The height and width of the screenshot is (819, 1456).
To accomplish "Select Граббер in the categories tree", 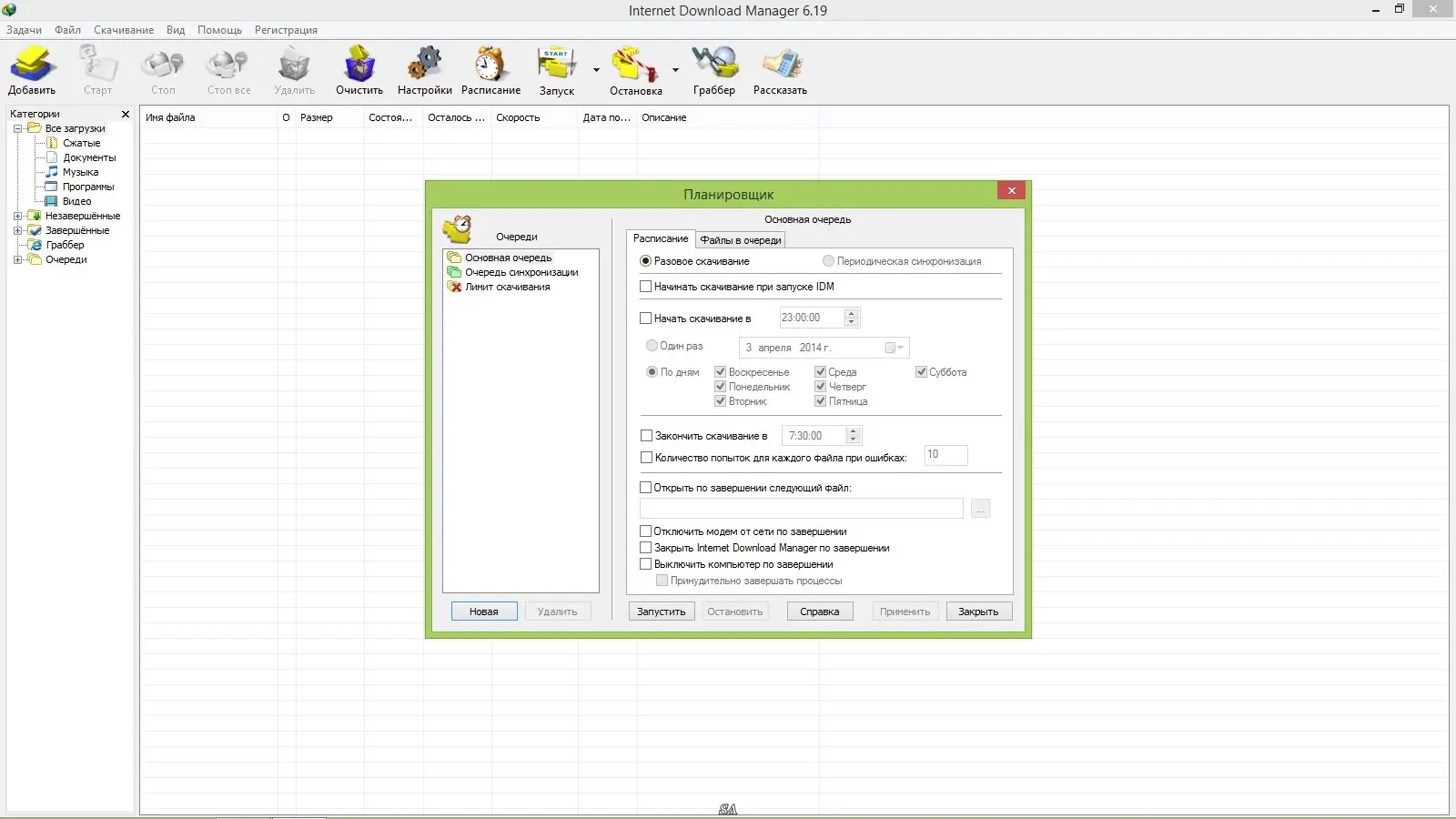I will (x=65, y=245).
